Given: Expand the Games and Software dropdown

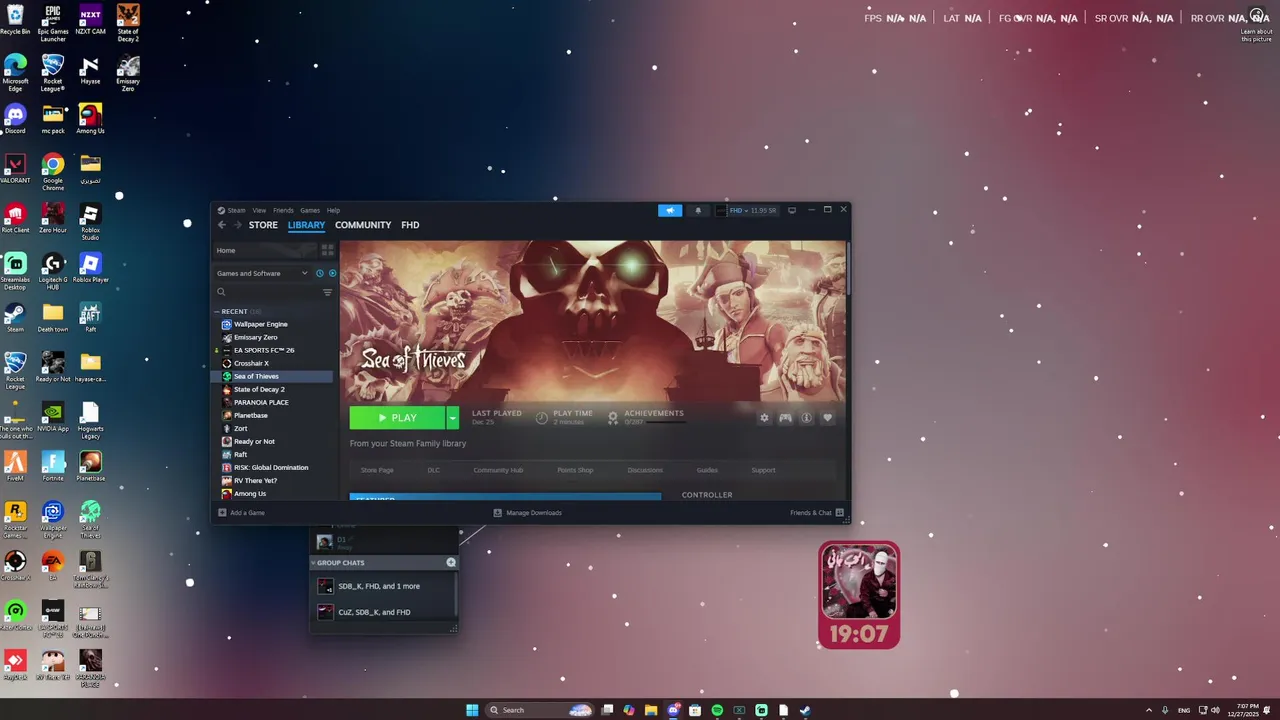Looking at the screenshot, I should [262, 273].
